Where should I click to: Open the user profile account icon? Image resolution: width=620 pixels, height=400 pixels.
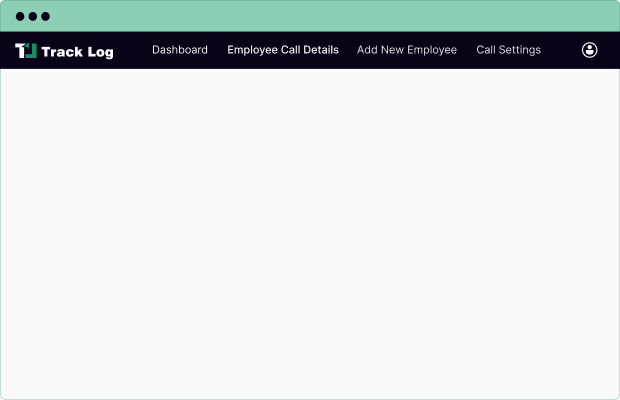(x=590, y=50)
